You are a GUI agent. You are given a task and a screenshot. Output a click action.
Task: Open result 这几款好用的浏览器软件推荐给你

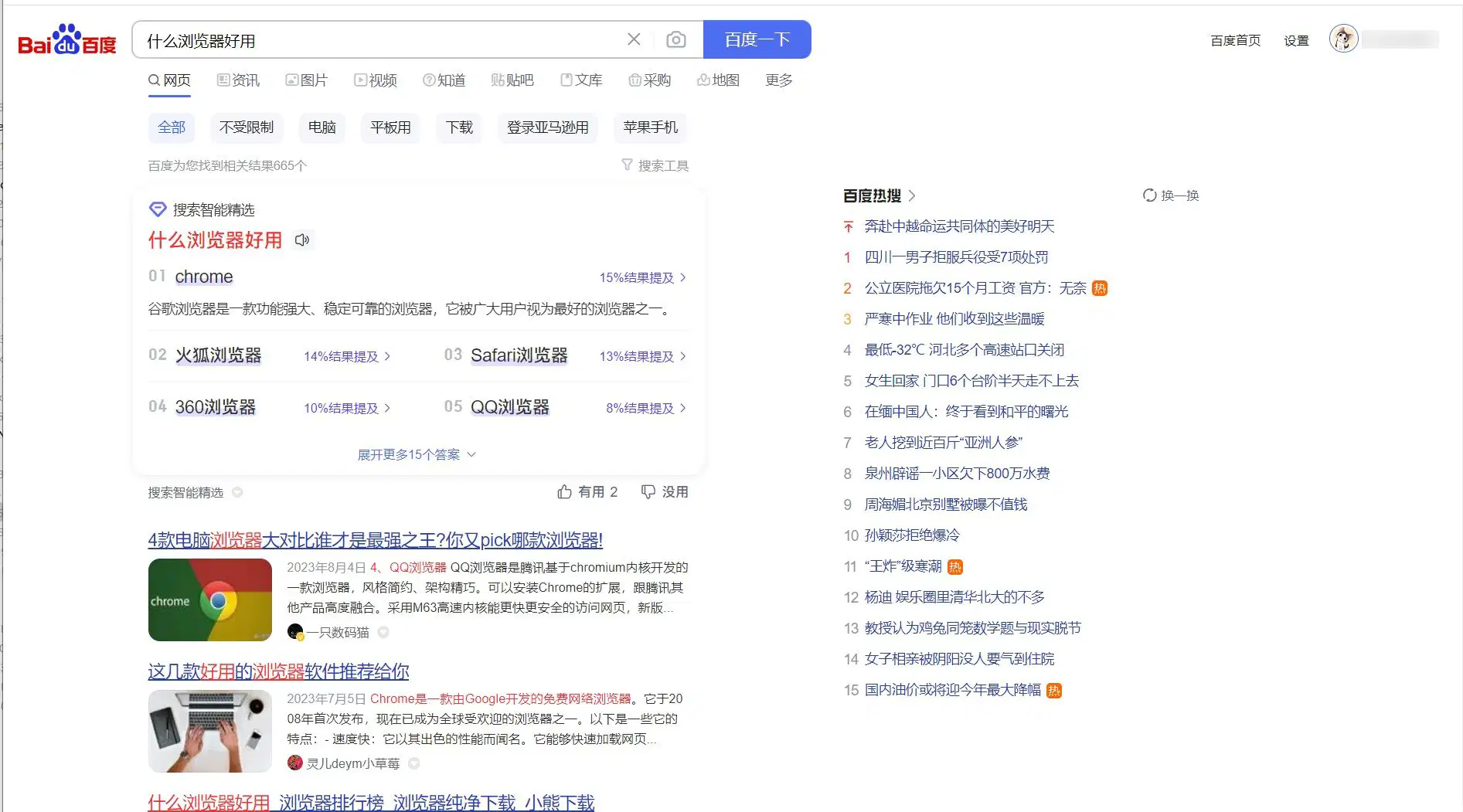pos(279,671)
